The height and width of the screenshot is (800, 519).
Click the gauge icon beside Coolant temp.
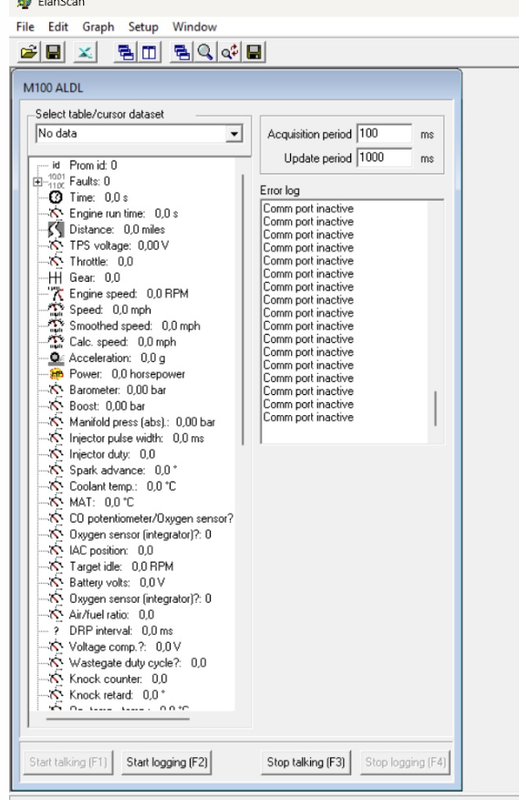click(56, 486)
